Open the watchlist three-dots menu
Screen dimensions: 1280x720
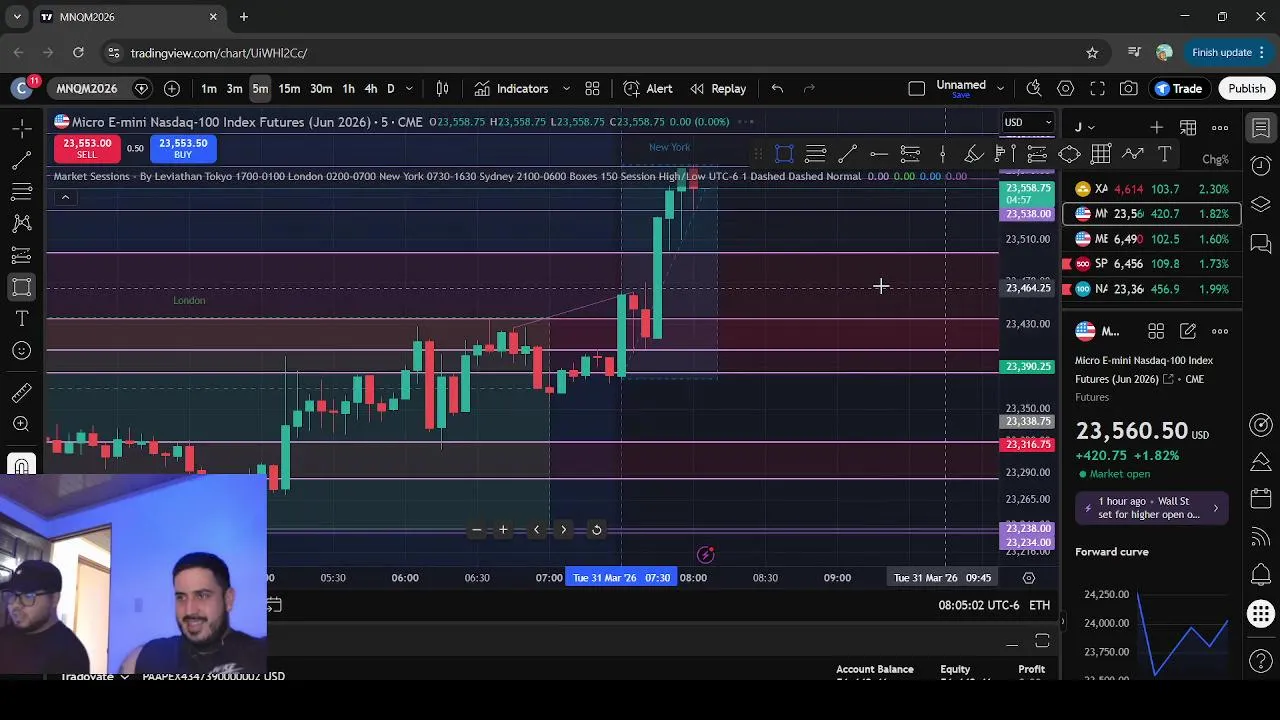click(x=1220, y=127)
